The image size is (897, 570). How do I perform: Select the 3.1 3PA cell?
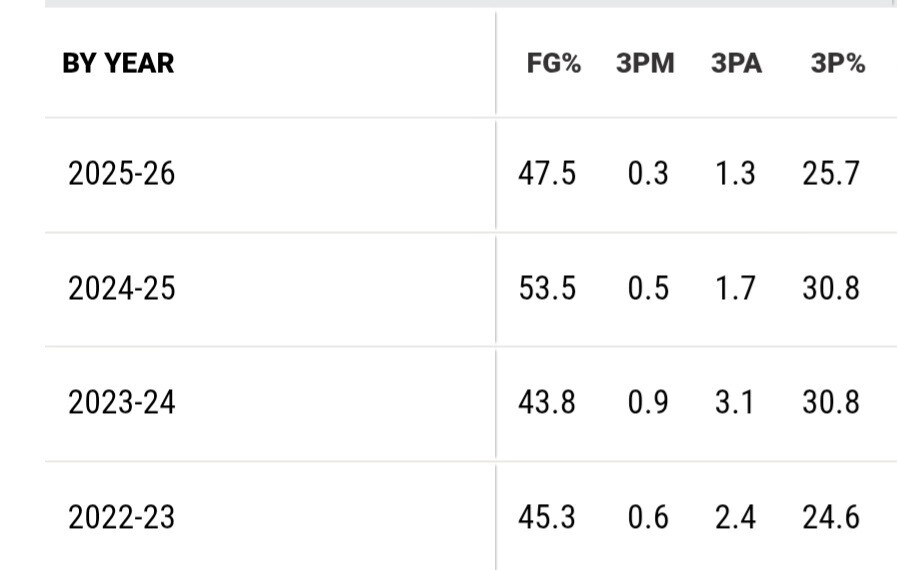tap(736, 403)
